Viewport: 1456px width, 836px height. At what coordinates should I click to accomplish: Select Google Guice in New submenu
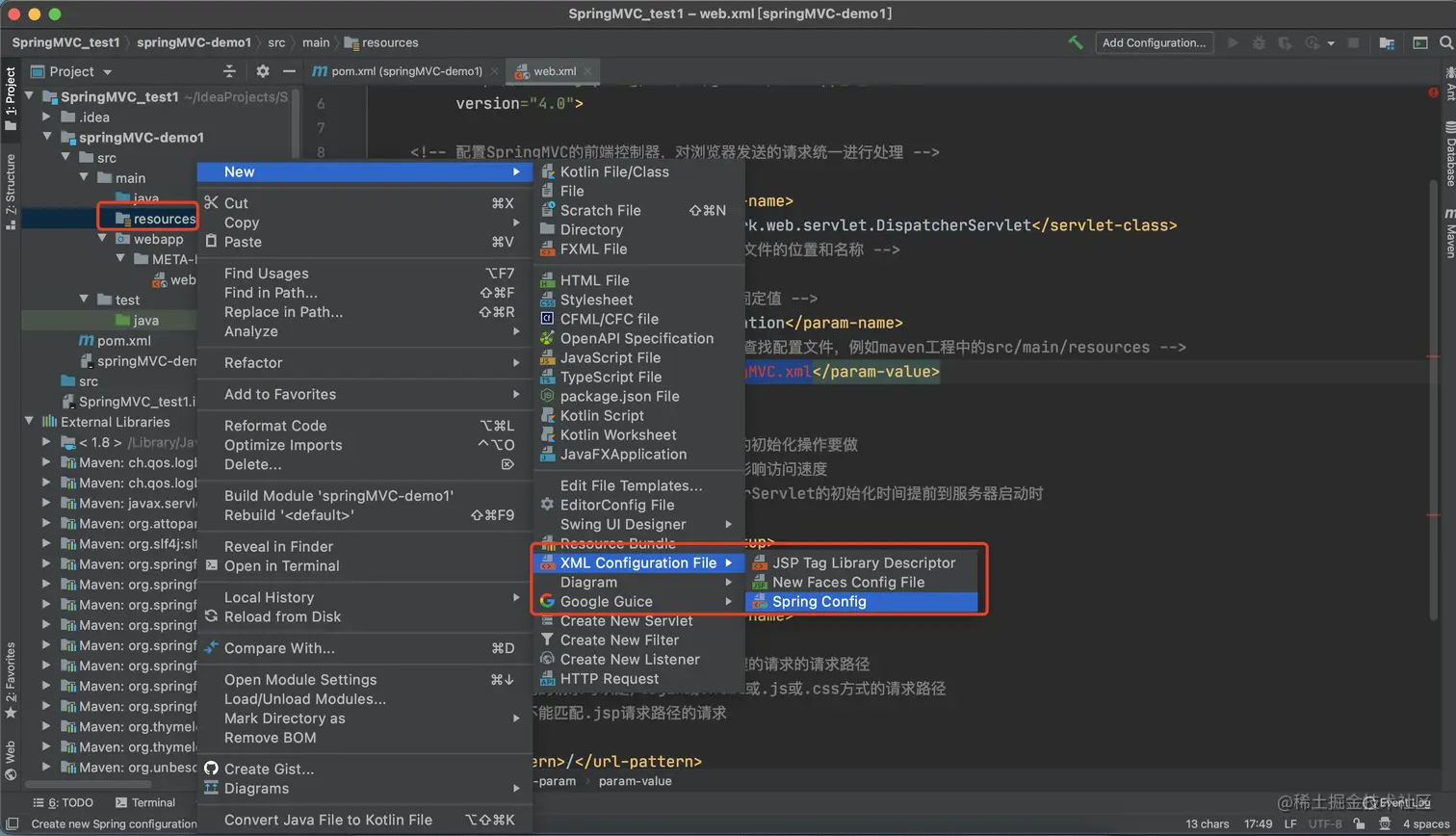tap(639, 601)
